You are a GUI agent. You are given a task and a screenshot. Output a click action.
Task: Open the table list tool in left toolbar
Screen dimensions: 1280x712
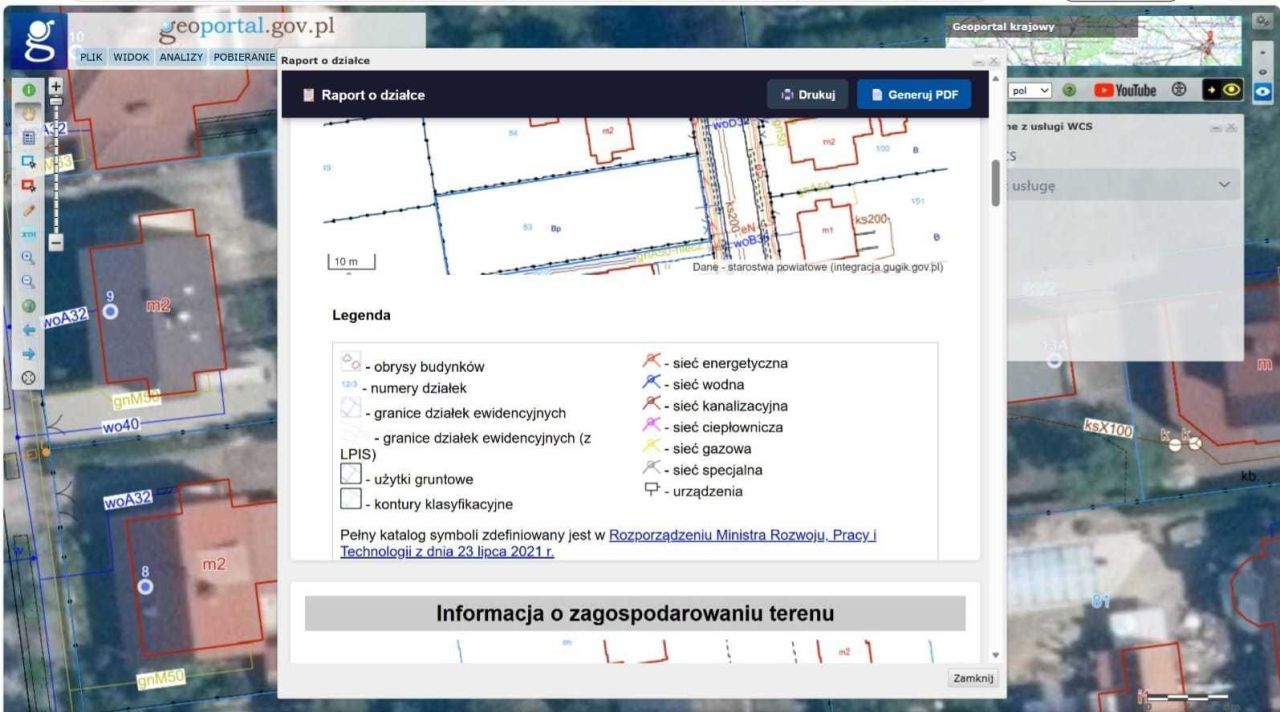29,138
